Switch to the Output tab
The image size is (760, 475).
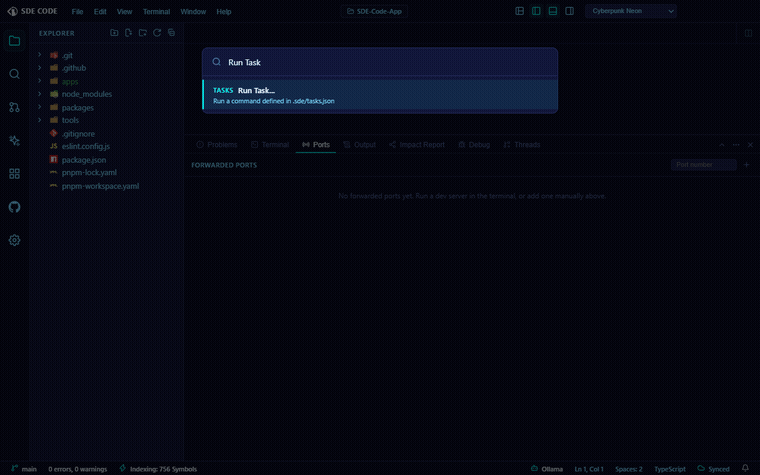[359, 145]
